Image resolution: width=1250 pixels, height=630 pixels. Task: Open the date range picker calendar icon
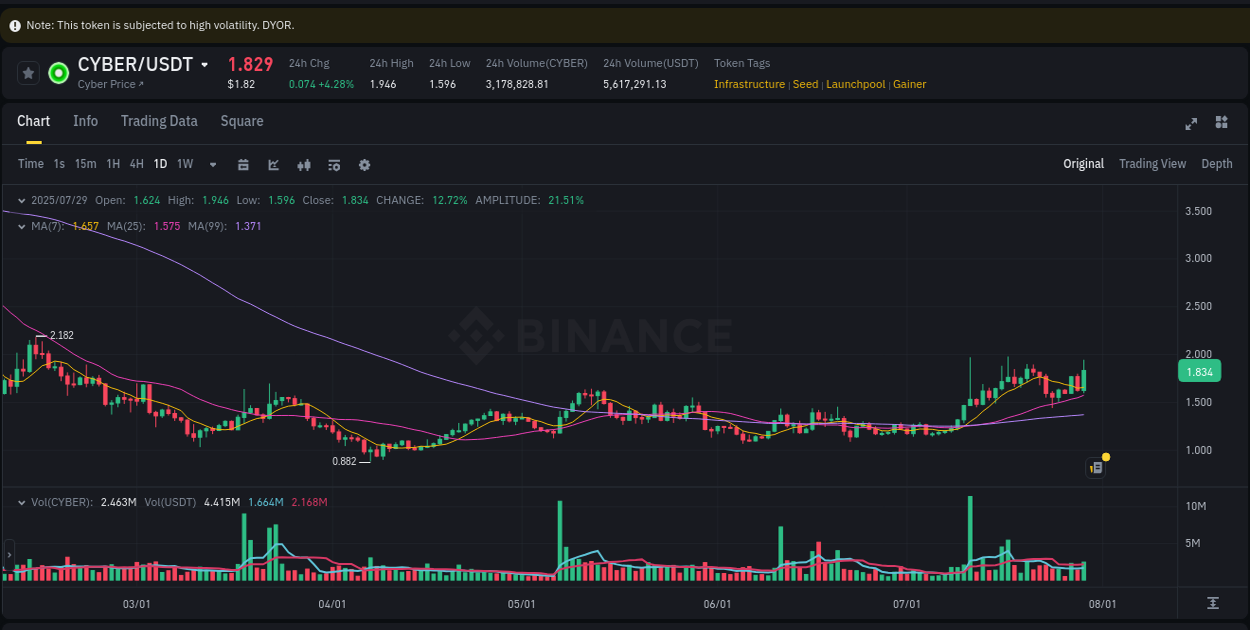tap(243, 164)
